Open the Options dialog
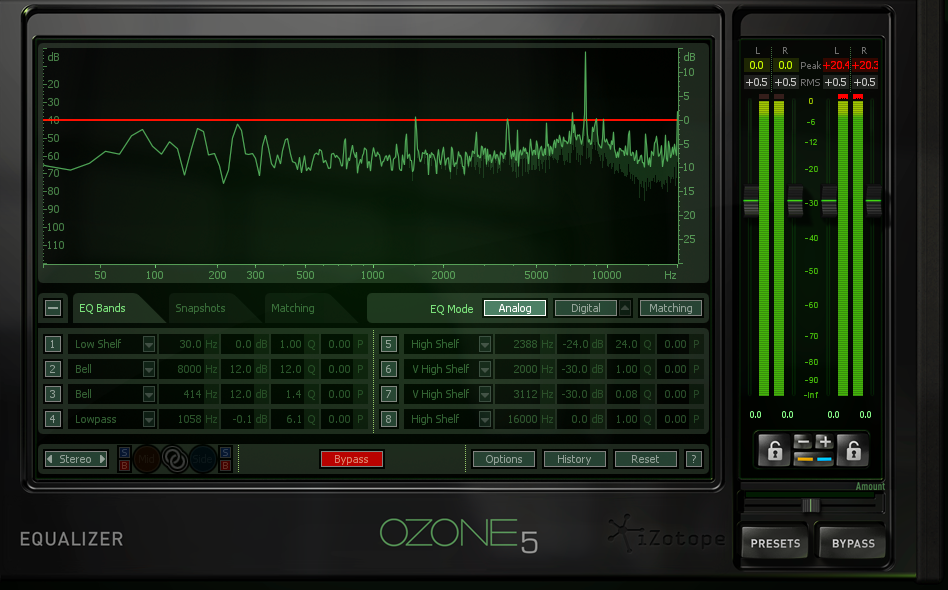Screen dimensions: 948x590 click(504, 459)
